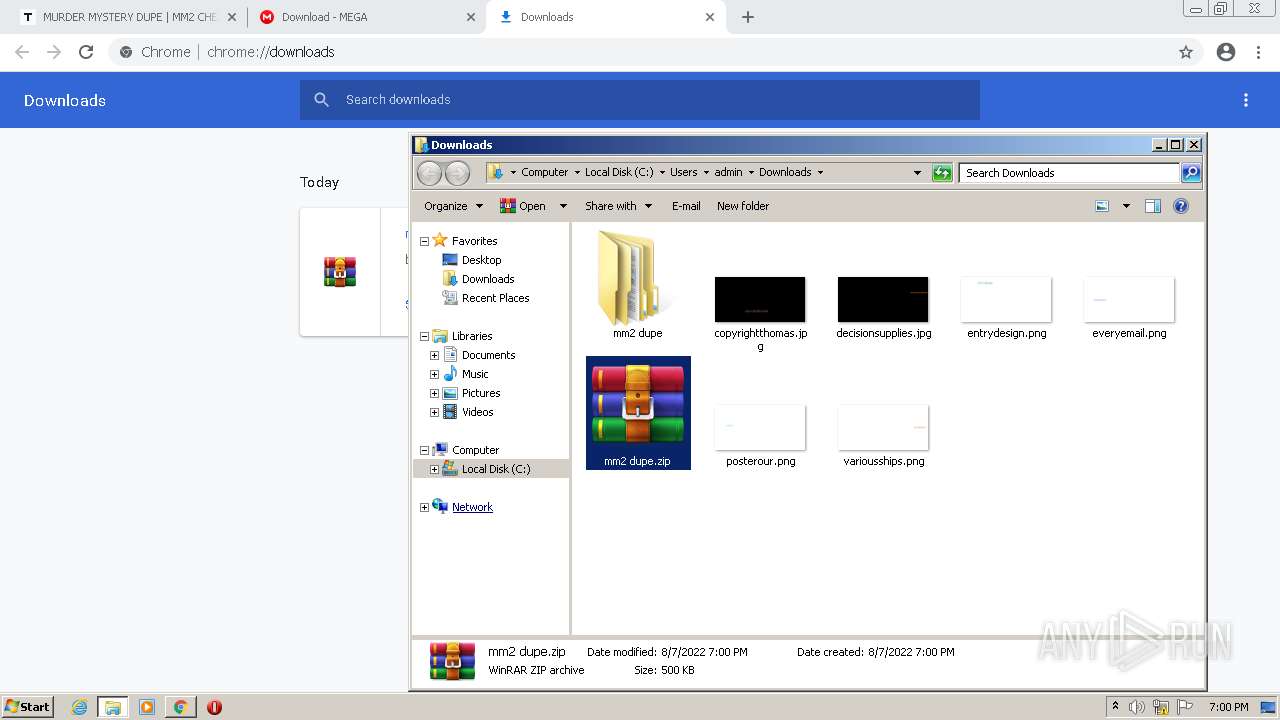
Task: Click the Chrome address bar
Action: tap(640, 52)
